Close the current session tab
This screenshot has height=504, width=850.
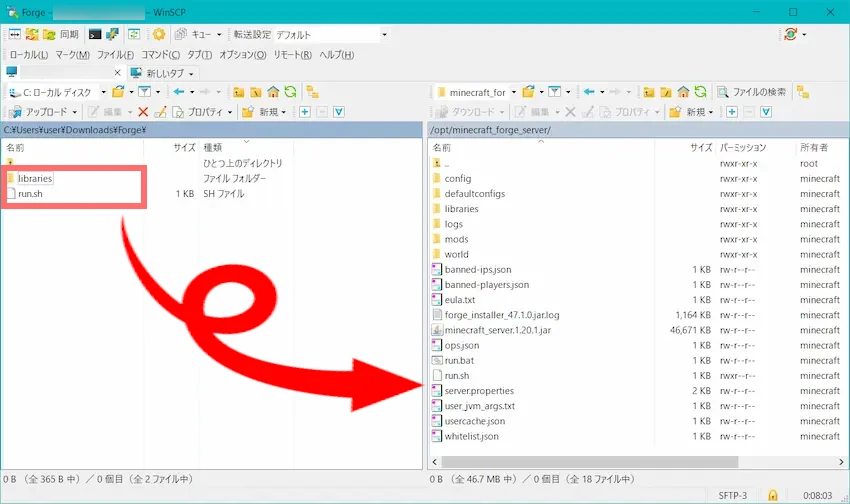tap(118, 73)
